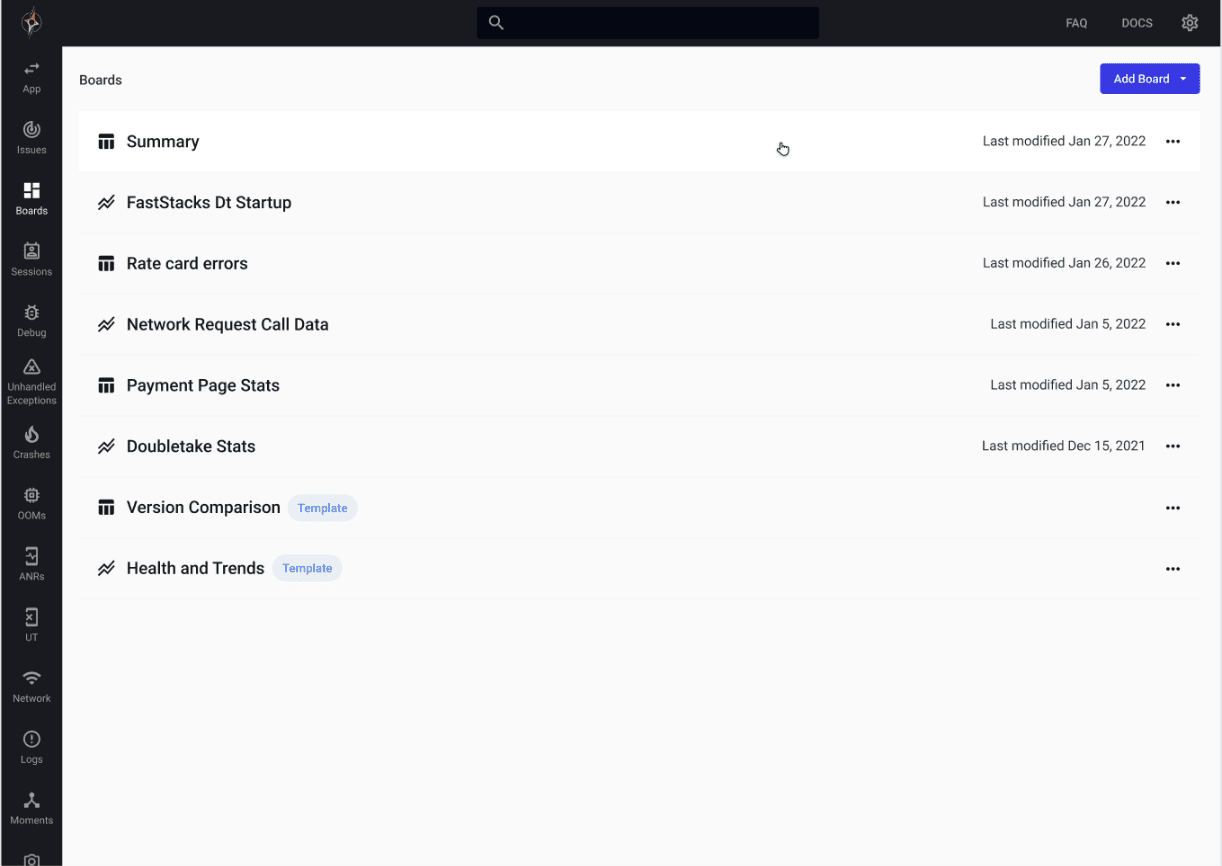Click Template badge next to Version Comparison
The image size is (1222, 866).
(322, 508)
